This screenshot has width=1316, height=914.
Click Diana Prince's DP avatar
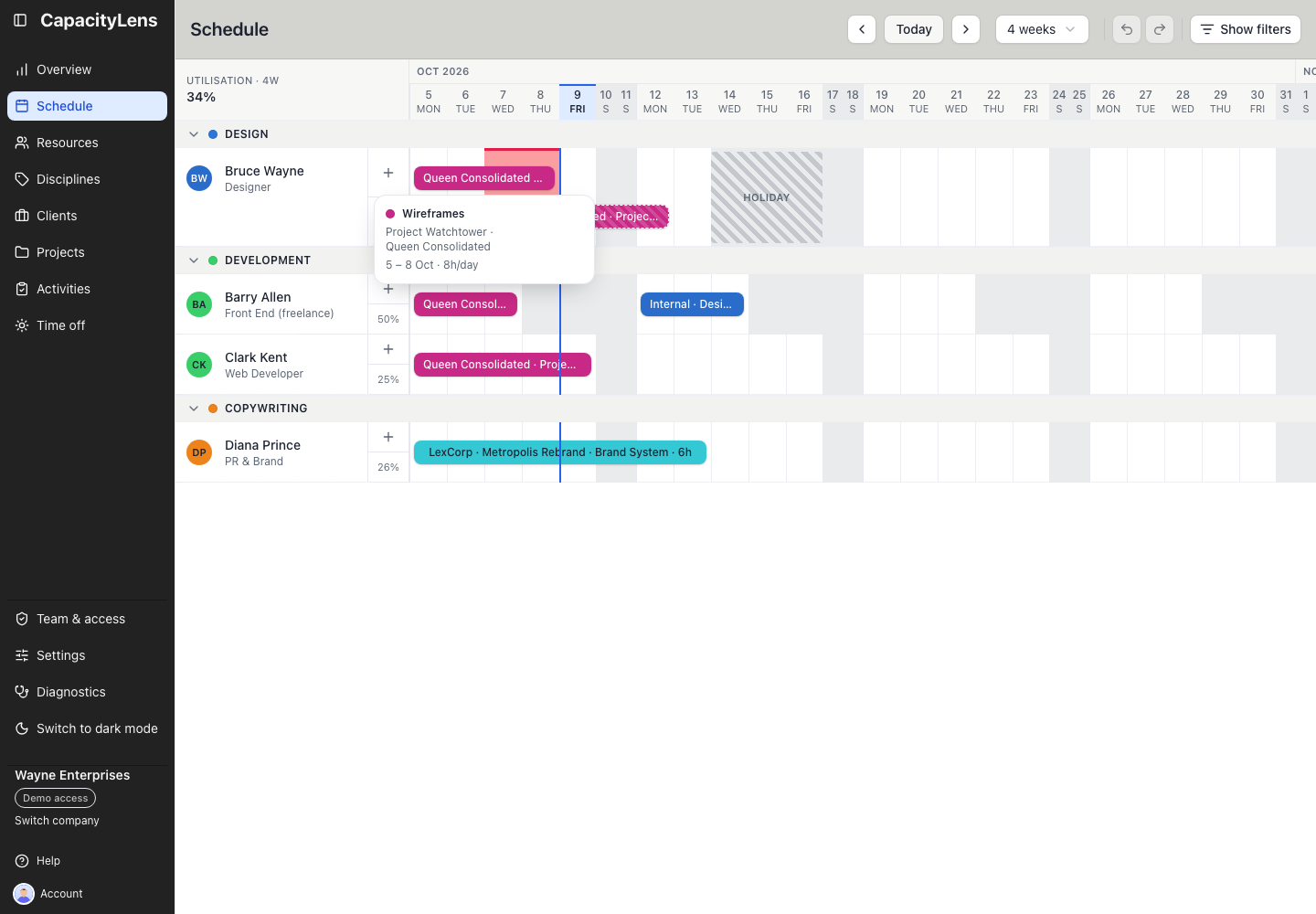[x=199, y=452]
